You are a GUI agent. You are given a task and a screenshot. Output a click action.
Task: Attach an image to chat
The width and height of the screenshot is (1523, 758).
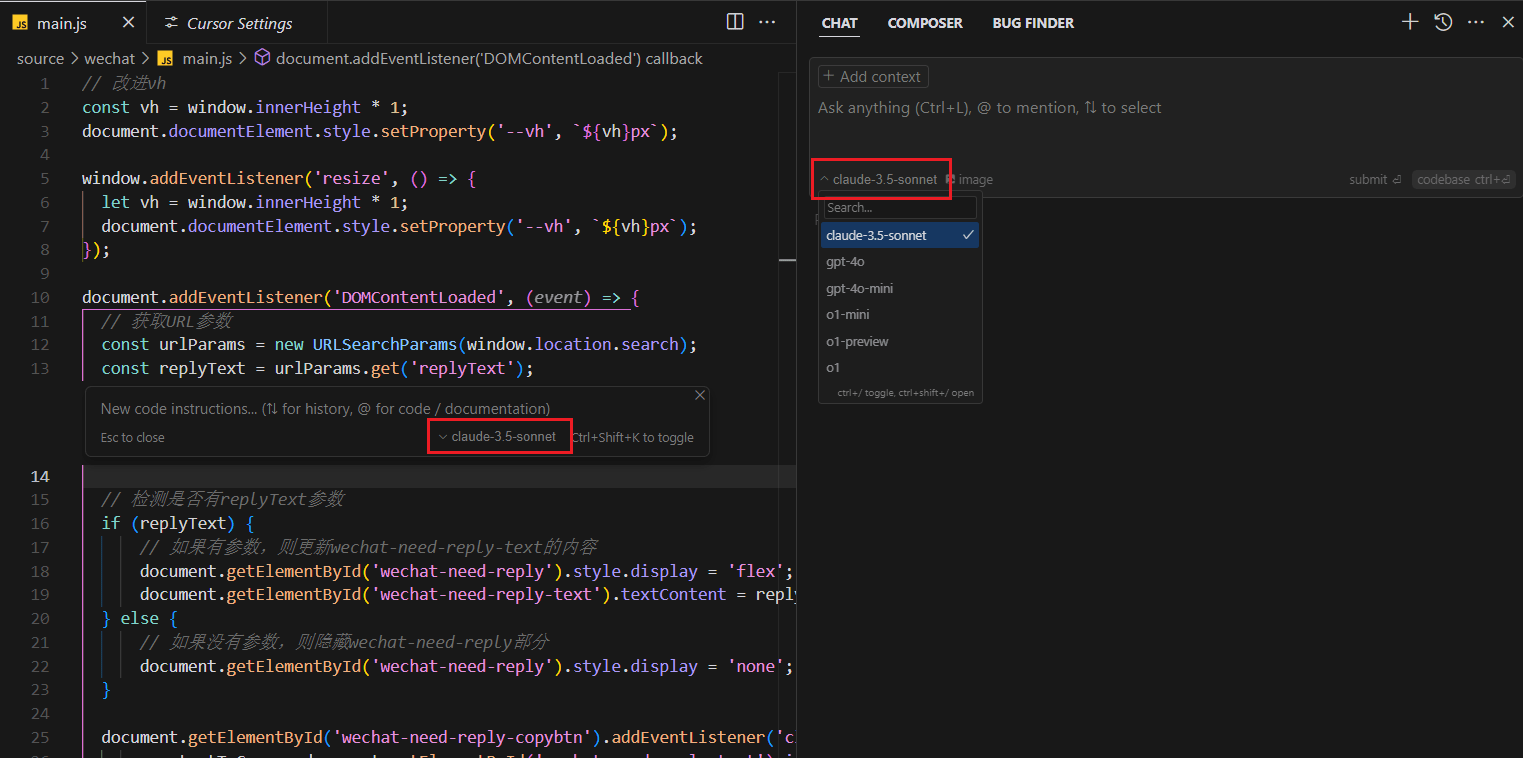[969, 180]
